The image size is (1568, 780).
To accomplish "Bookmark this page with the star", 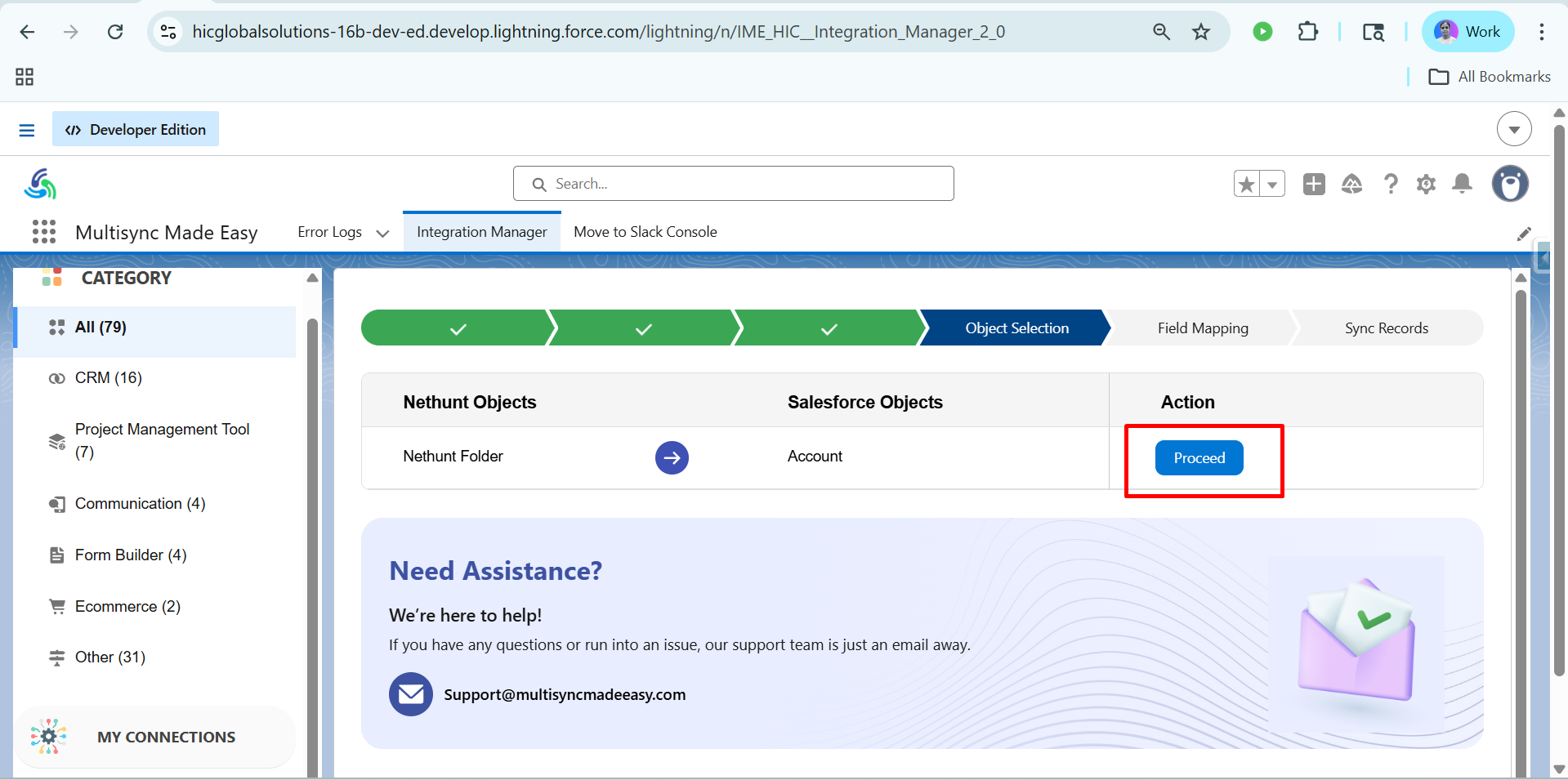I will [x=1201, y=32].
